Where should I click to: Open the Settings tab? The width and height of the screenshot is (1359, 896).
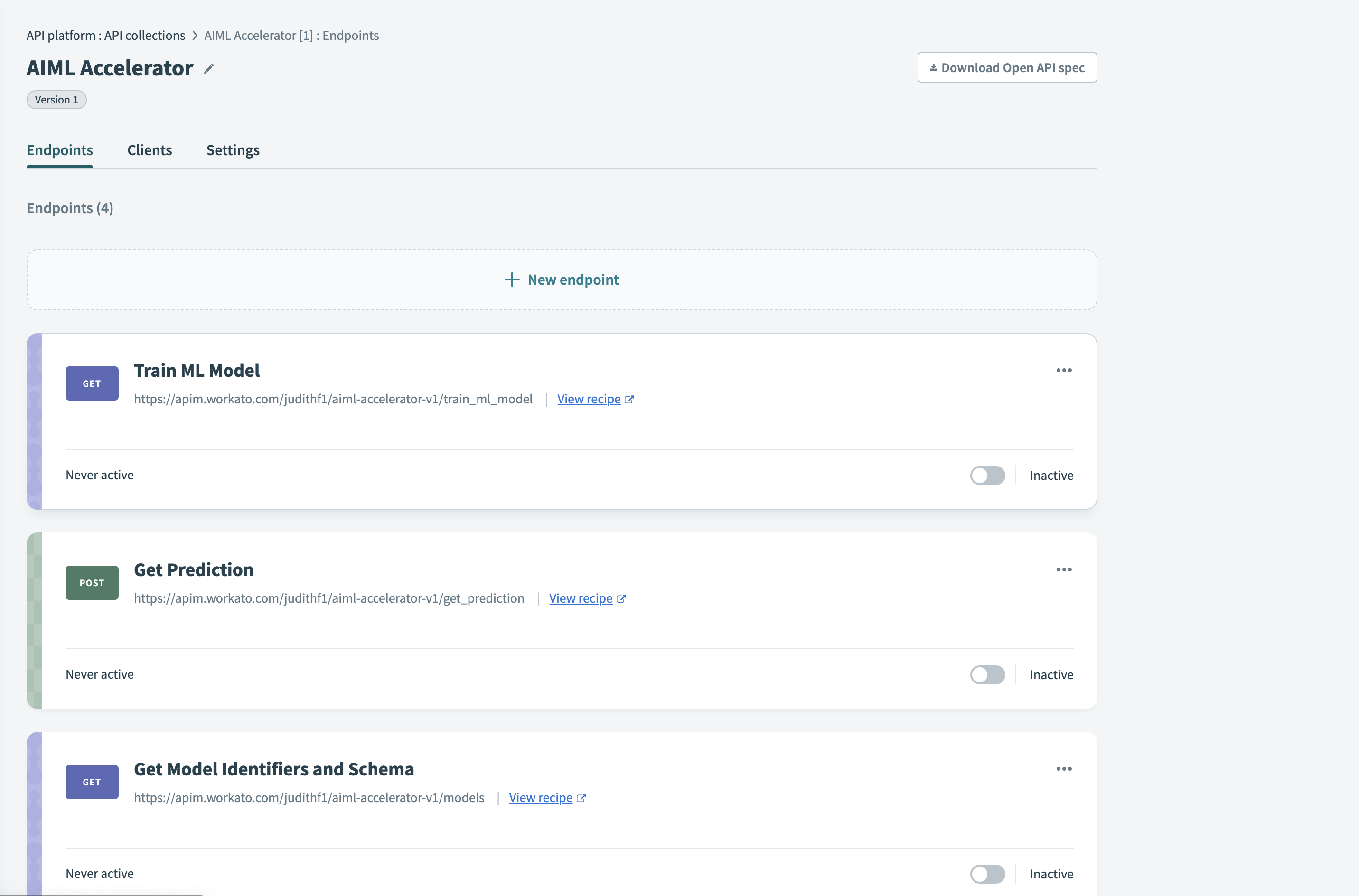tap(233, 150)
